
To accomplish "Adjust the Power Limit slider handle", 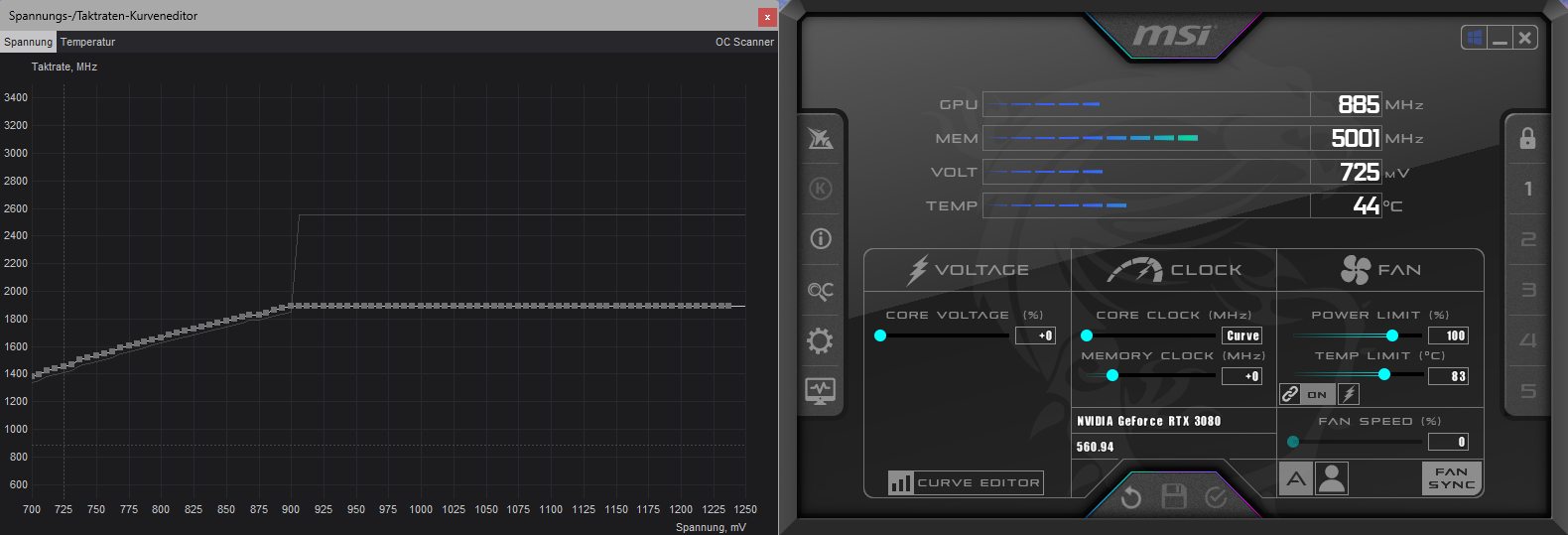I will [1392, 335].
